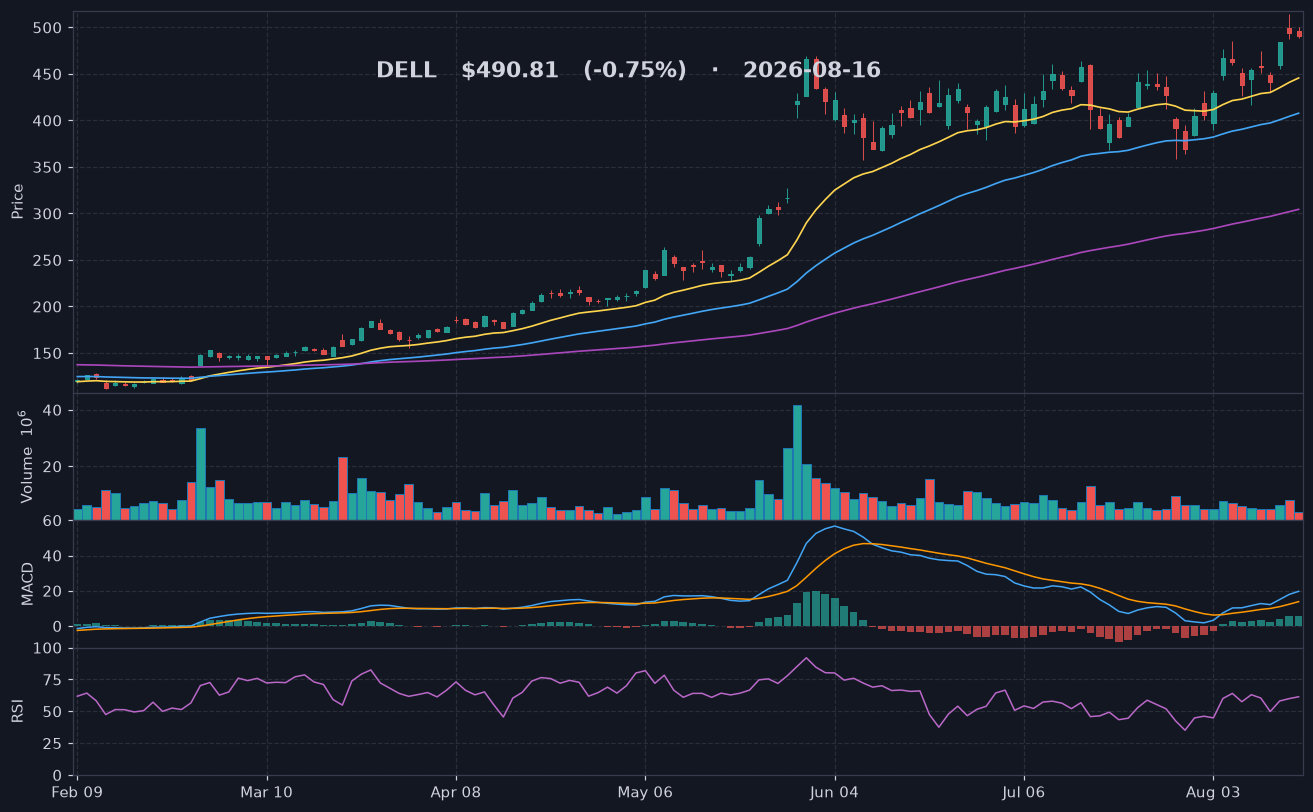Screen dimensions: 1313x812
Task: Click the 2026-08-16 date in title
Action: [812, 70]
